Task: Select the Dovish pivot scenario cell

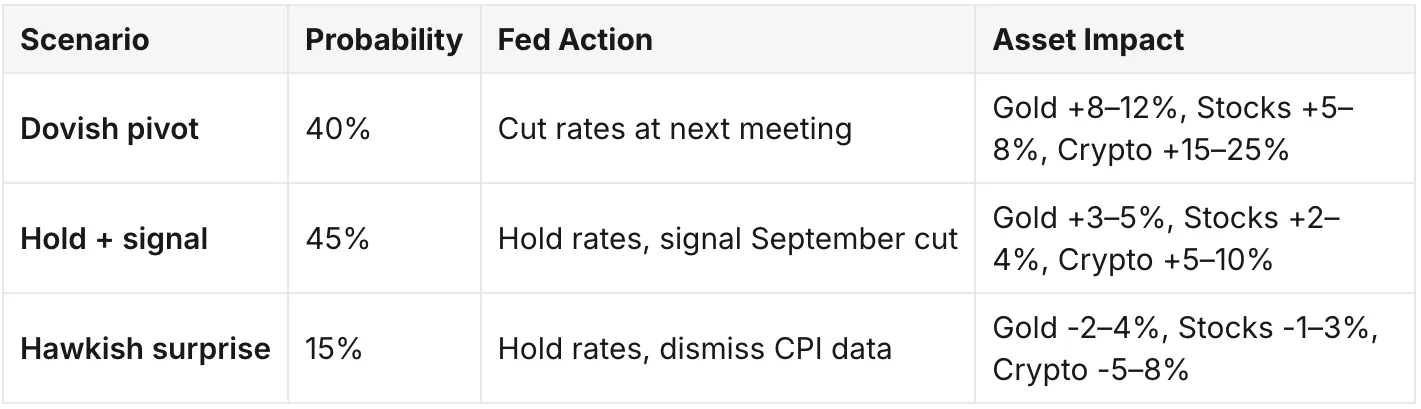Action: point(145,129)
